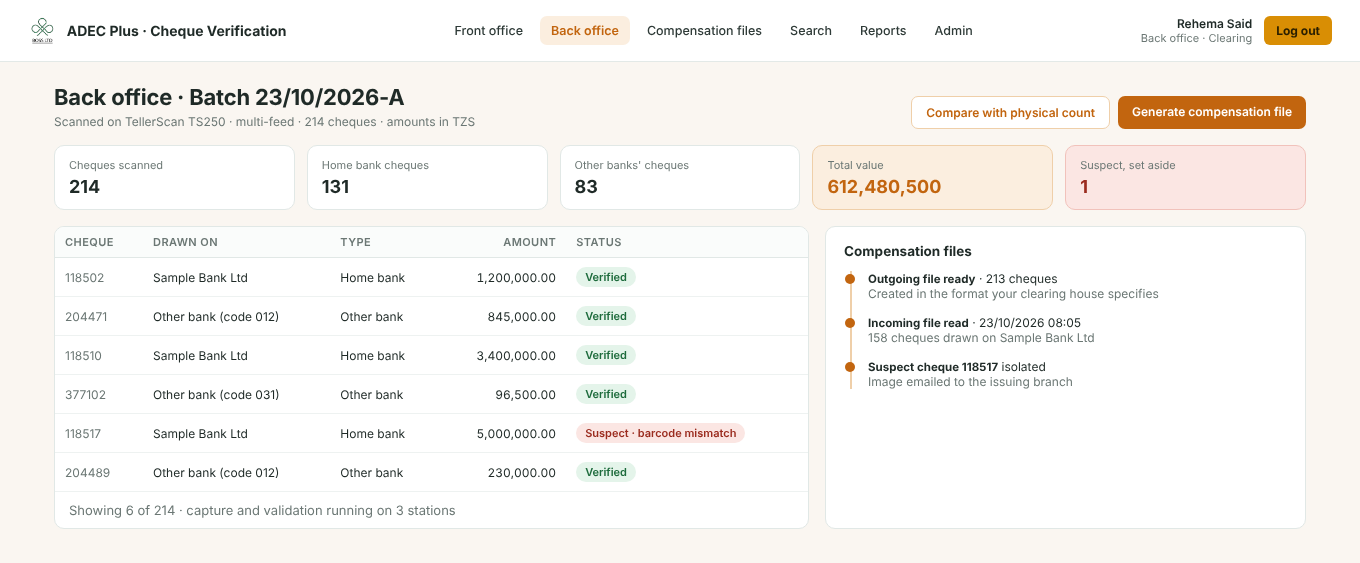
Task: Click the AMOUNT column header
Action: coord(529,242)
